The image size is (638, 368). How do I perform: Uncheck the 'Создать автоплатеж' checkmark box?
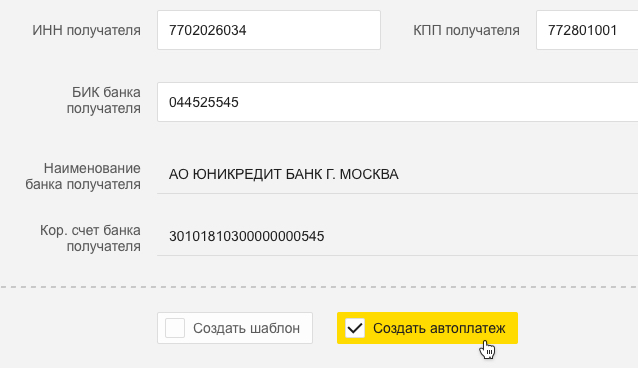(x=355, y=328)
